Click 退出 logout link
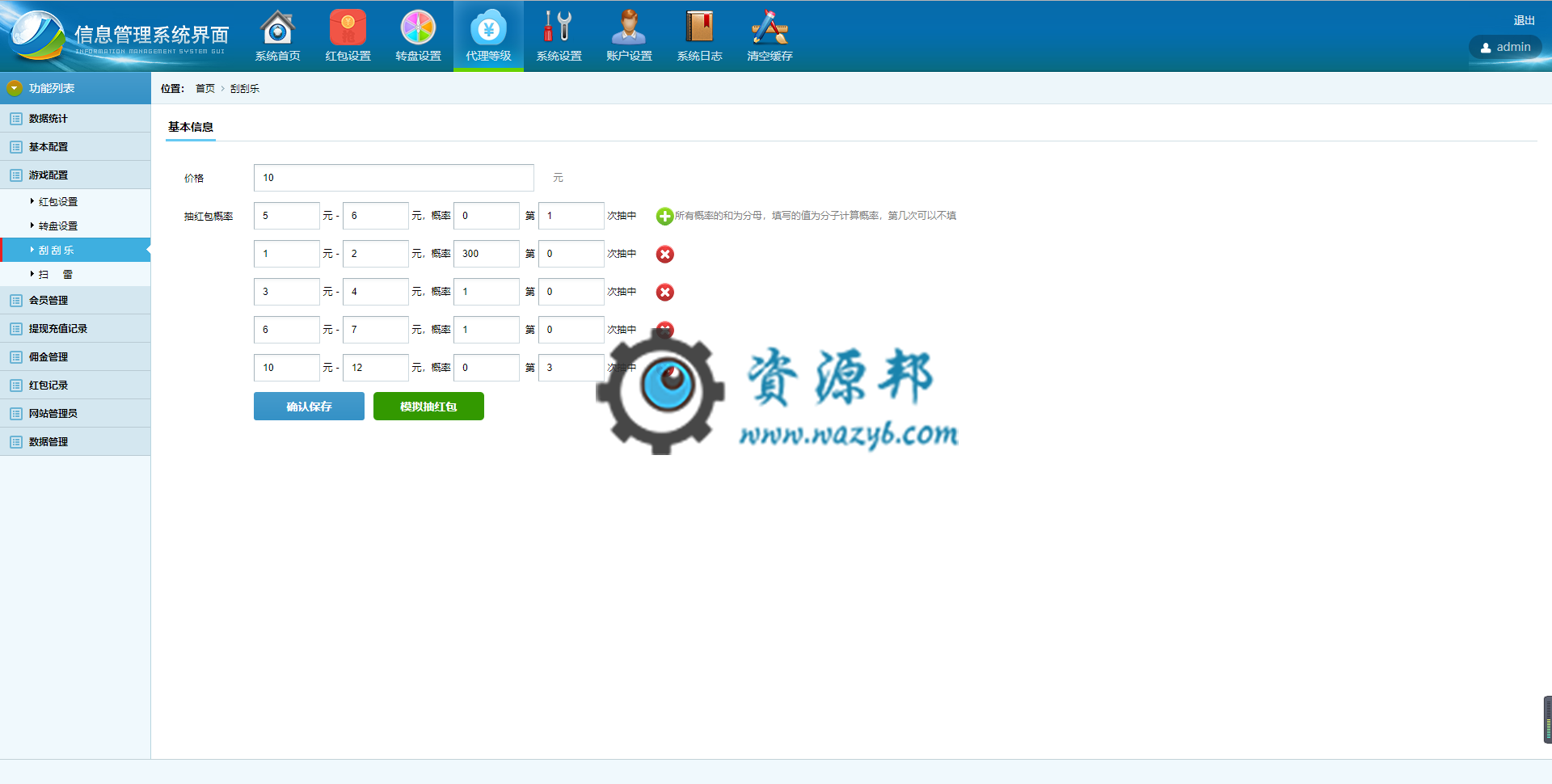 [x=1524, y=20]
